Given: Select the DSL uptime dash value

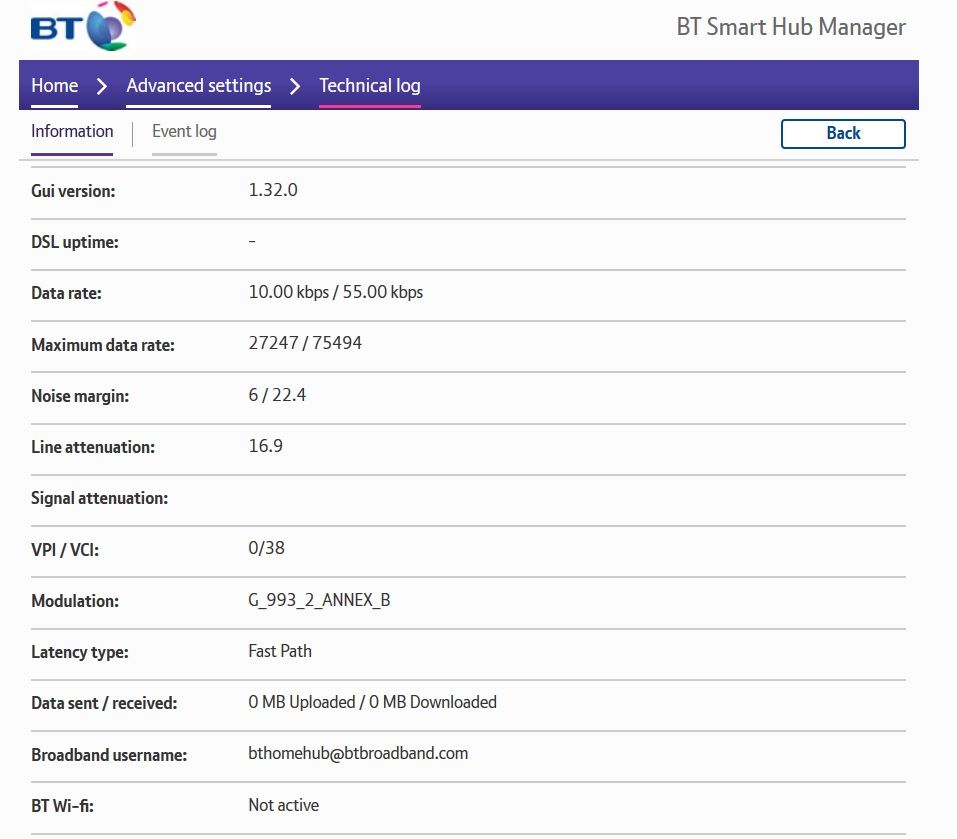Looking at the screenshot, I should pos(252,242).
